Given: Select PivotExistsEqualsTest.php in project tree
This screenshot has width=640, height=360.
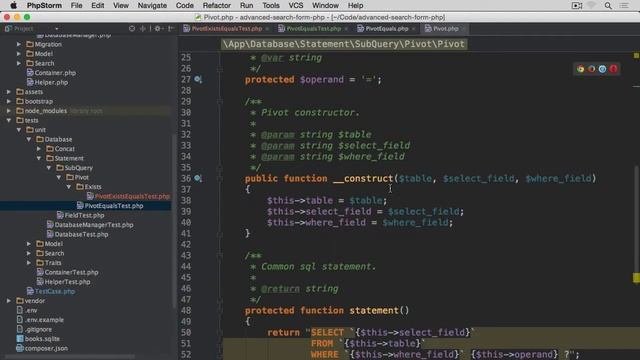Looking at the screenshot, I should click(132, 196).
